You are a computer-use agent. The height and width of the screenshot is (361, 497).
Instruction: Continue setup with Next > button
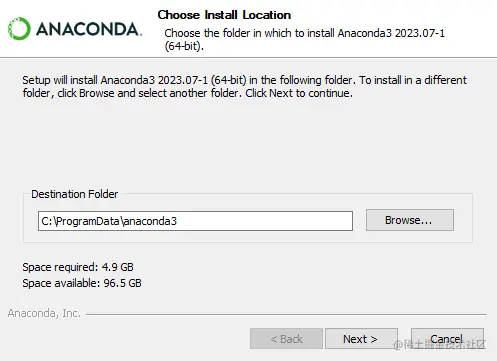(x=361, y=339)
